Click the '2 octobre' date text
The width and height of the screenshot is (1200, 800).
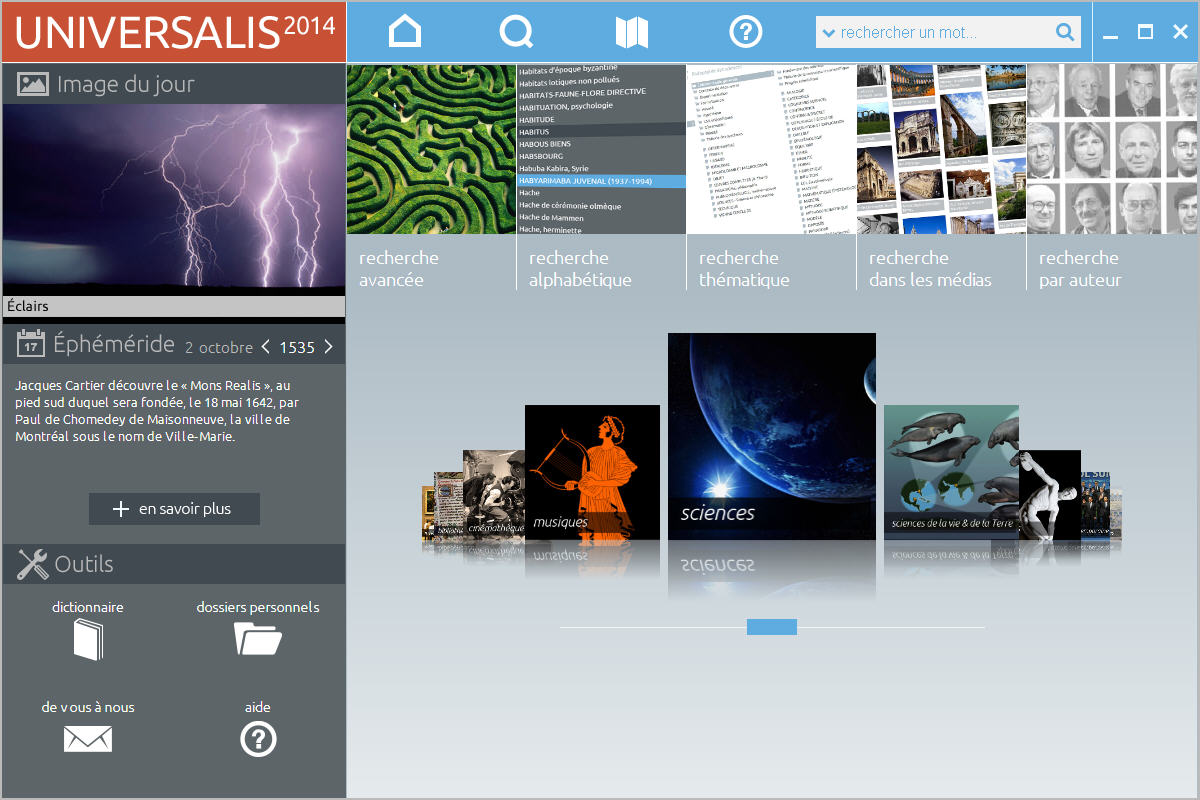coord(219,348)
